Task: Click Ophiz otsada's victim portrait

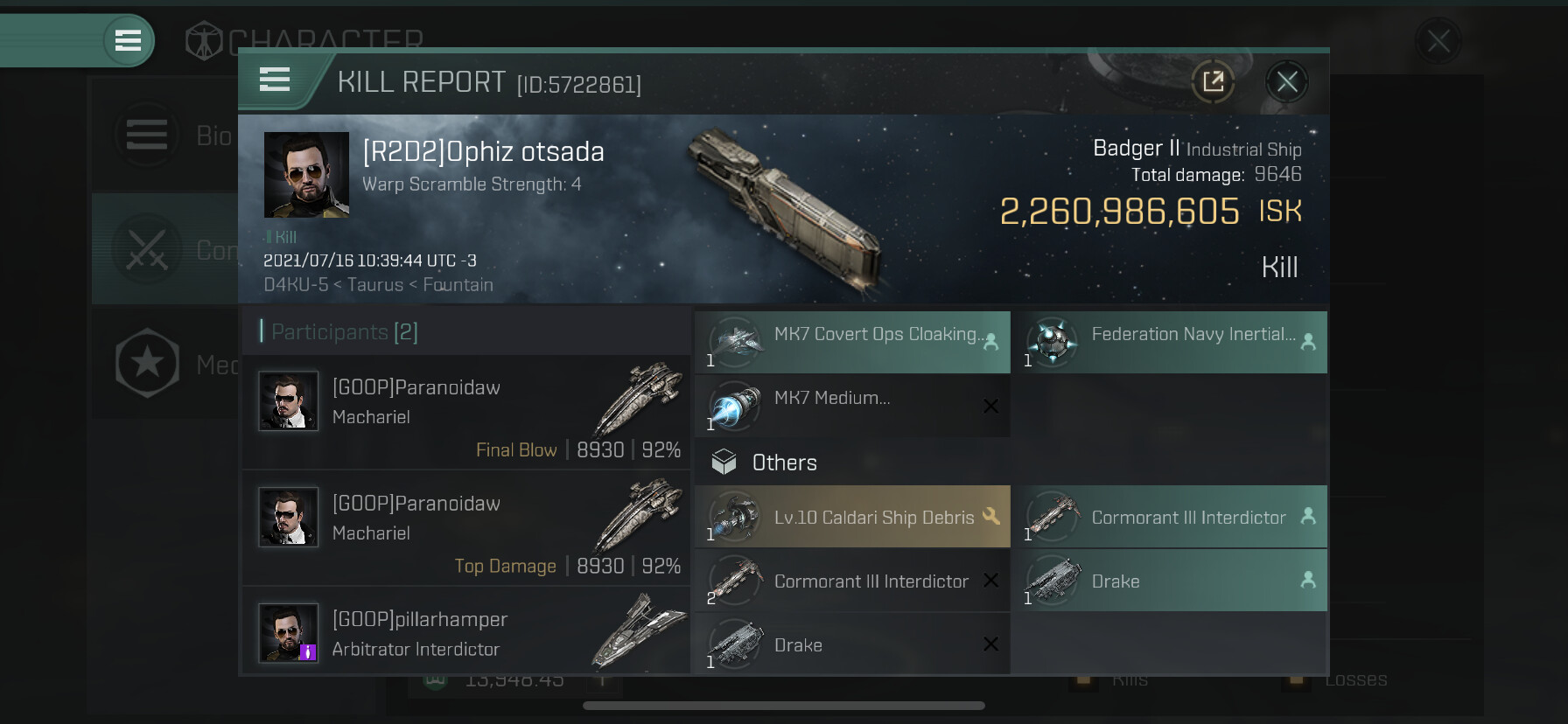Action: [x=306, y=175]
